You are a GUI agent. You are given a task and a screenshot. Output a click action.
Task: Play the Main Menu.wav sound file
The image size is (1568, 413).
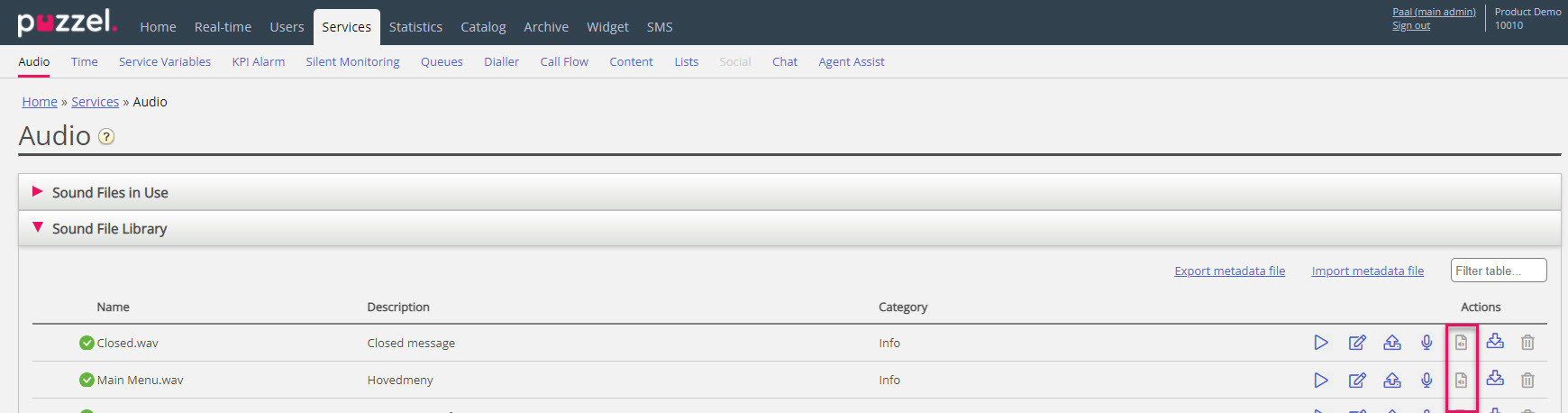coord(1321,381)
